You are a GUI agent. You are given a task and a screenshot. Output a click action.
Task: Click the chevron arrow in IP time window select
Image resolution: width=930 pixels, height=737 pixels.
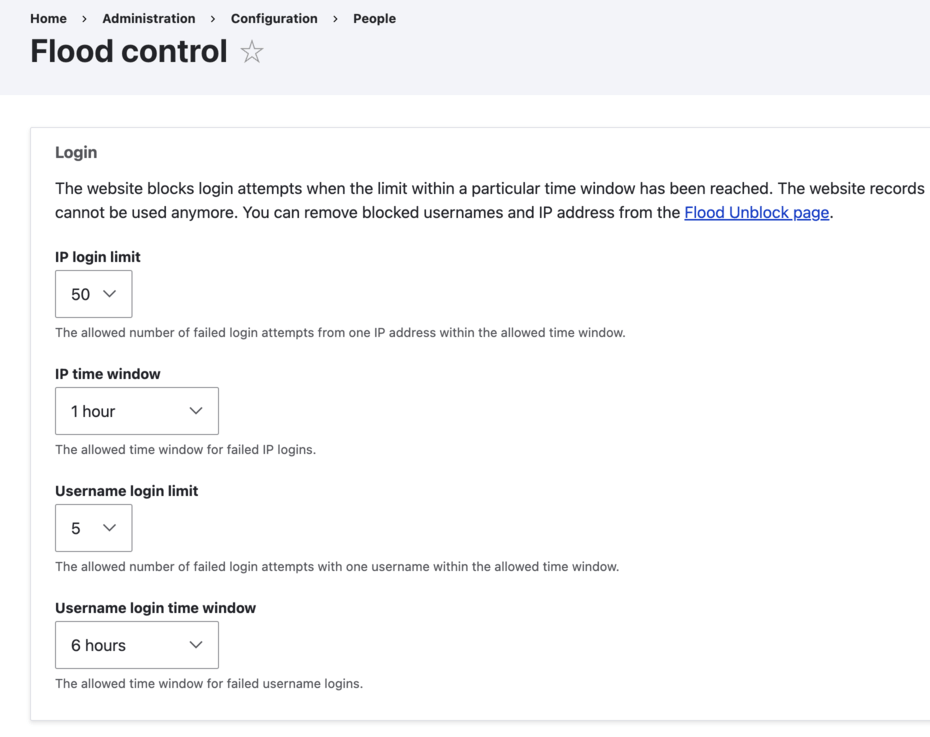196,411
